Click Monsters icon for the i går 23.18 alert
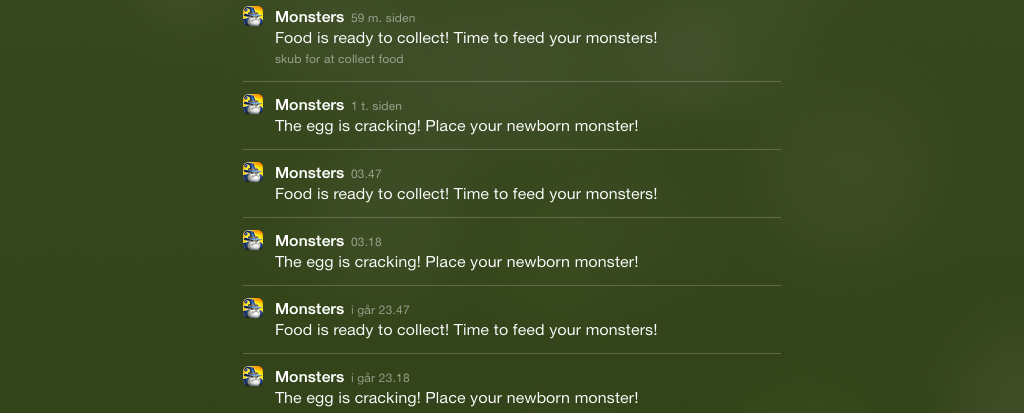Screen dimensions: 1024x413 (x=253, y=376)
